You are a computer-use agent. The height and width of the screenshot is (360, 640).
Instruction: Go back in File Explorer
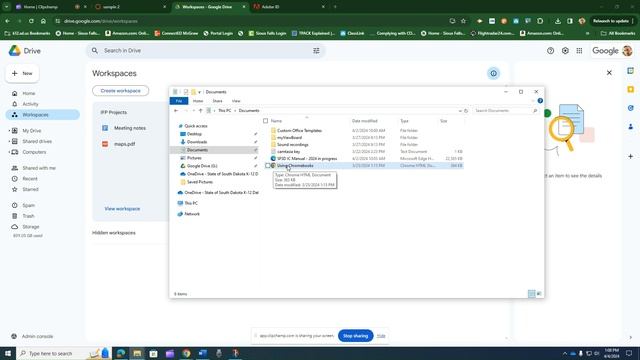[x=176, y=111]
